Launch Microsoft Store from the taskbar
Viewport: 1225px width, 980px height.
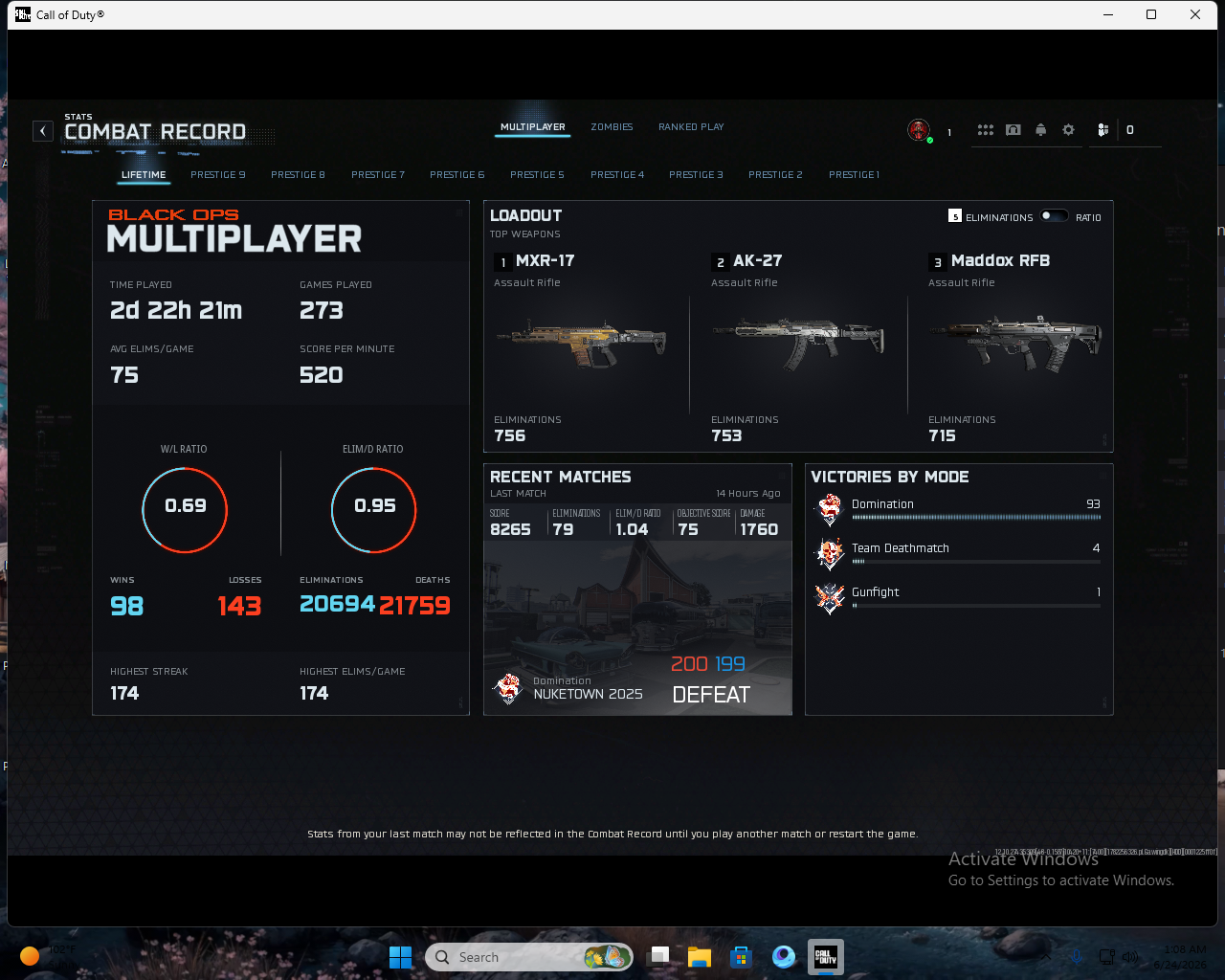coord(741,957)
